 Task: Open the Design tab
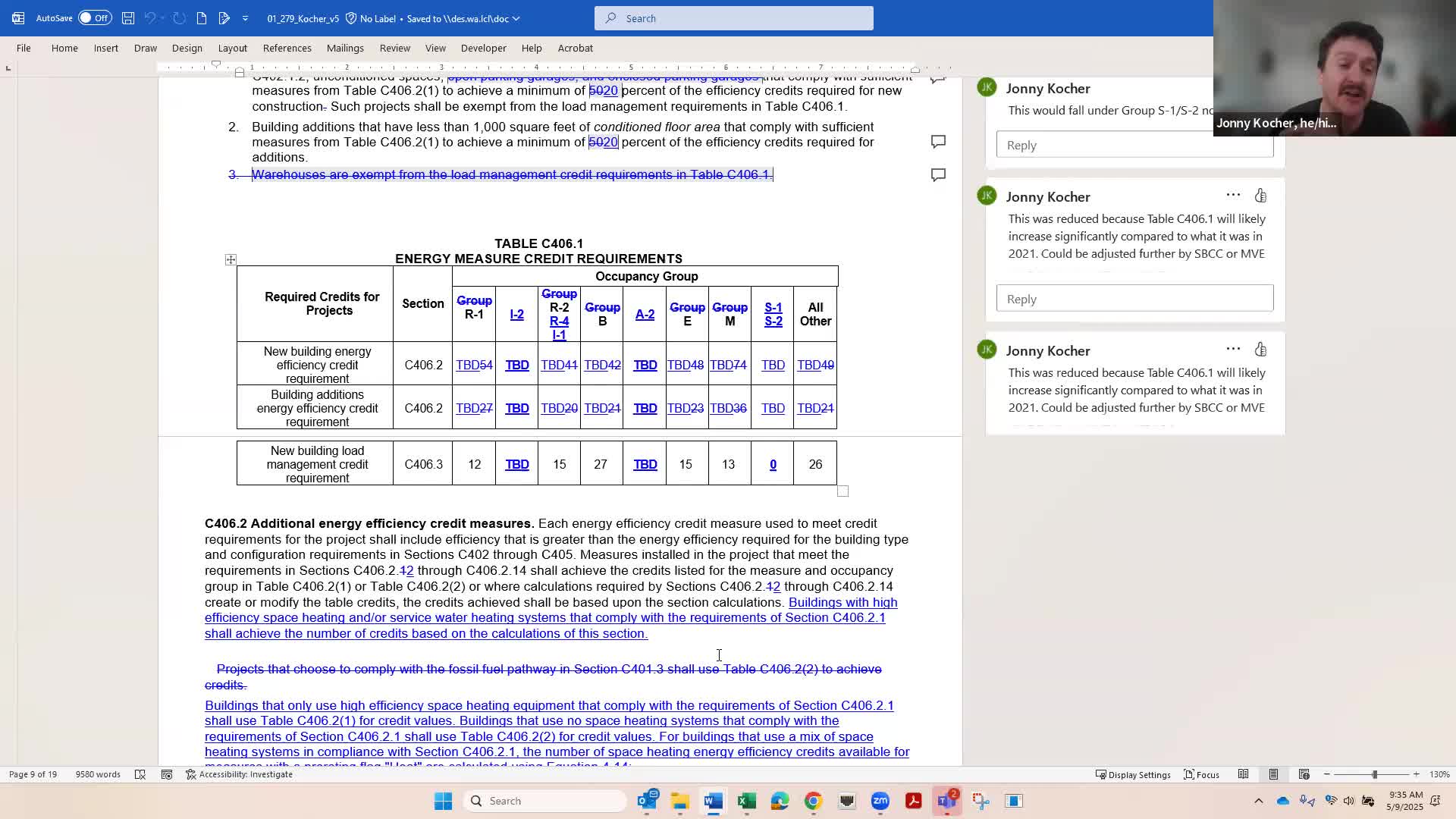pyautogui.click(x=187, y=48)
